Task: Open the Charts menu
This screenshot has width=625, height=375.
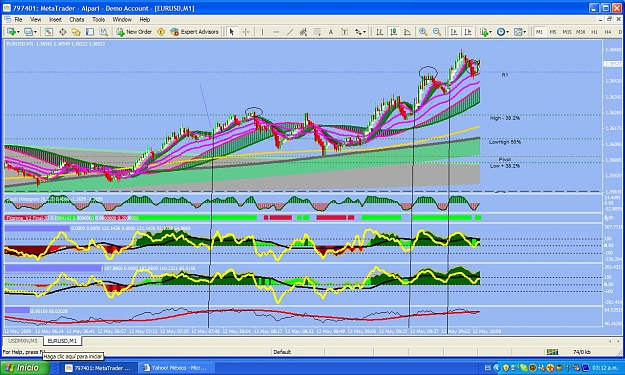Action: tap(77, 19)
